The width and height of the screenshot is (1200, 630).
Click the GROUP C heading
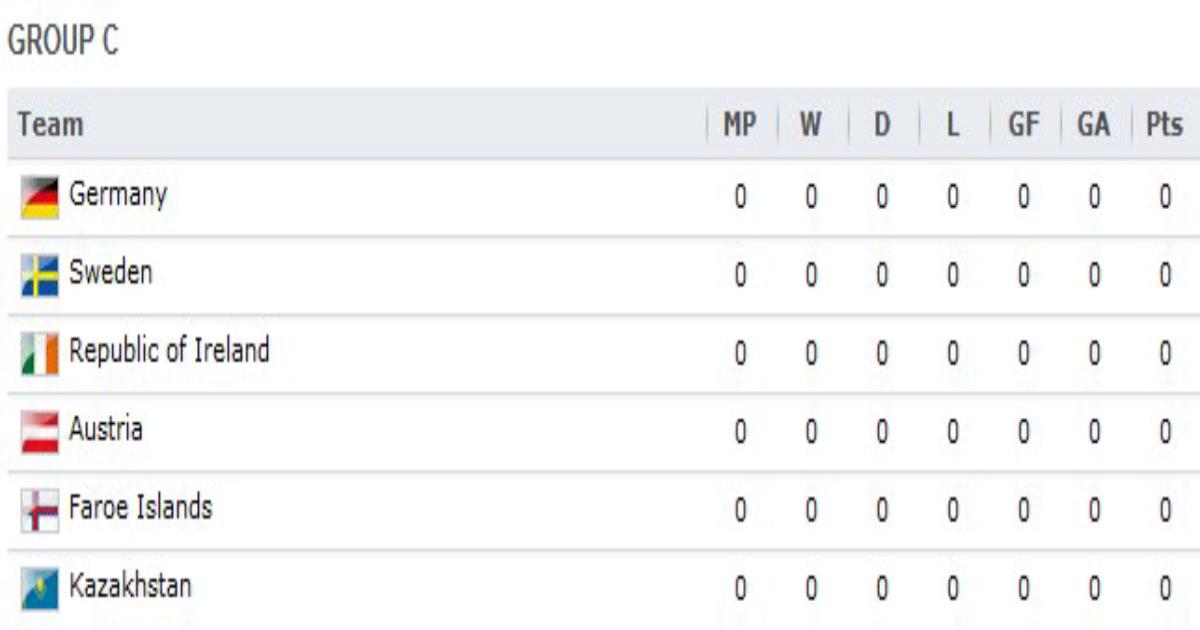63,41
